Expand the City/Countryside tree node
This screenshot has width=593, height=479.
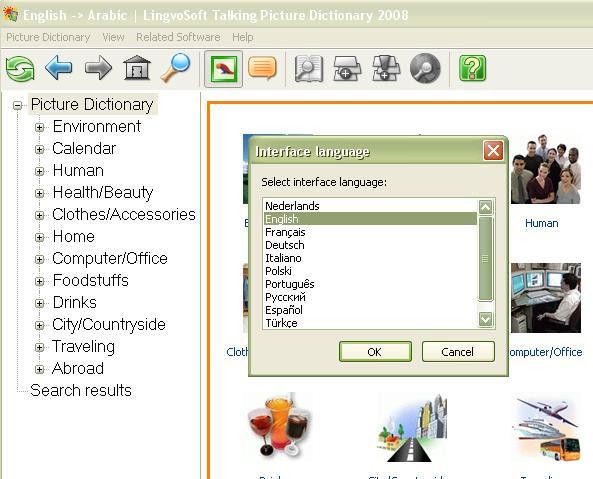tap(39, 325)
